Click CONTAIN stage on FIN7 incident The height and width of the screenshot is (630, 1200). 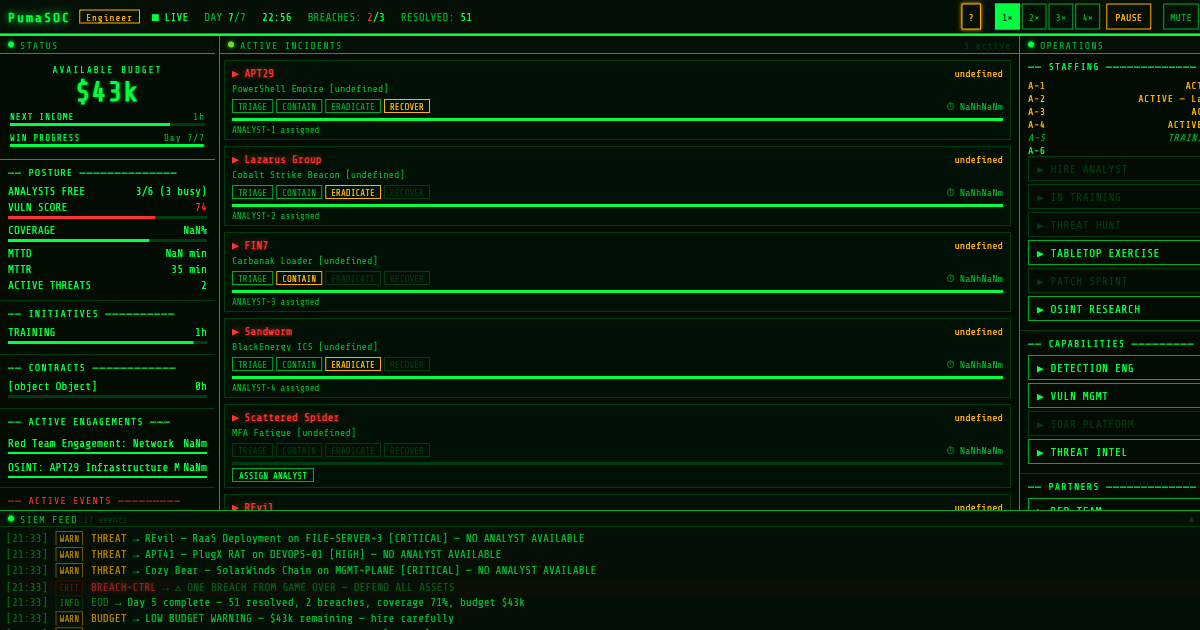(299, 278)
